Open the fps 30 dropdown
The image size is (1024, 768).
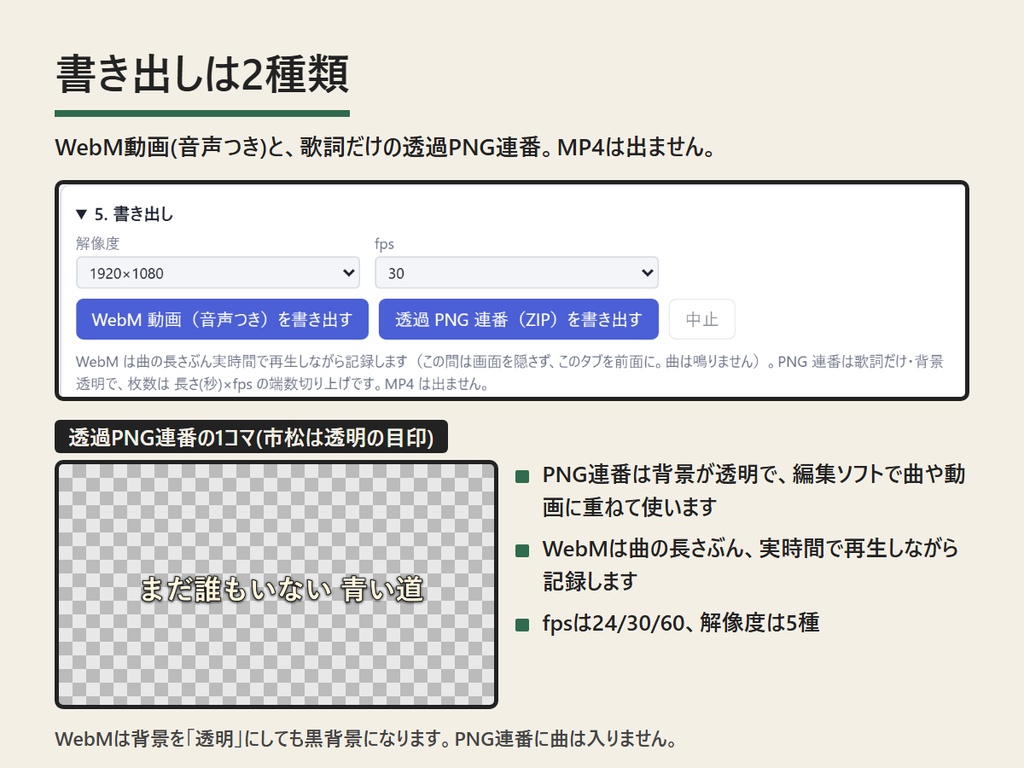[516, 273]
